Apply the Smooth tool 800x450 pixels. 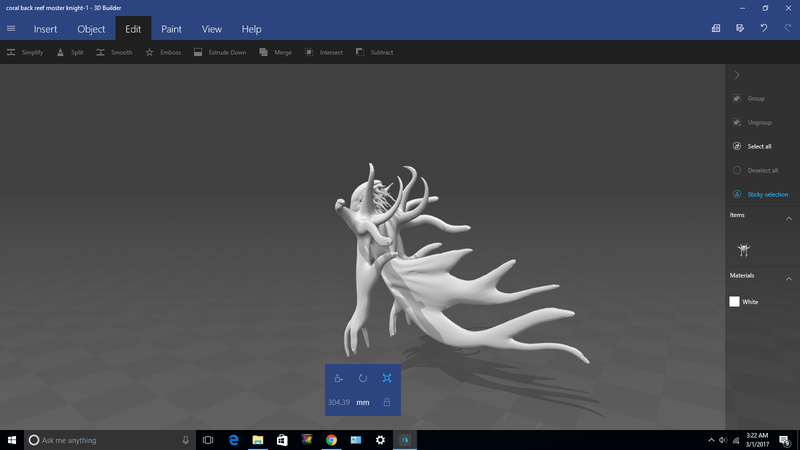tap(102, 52)
